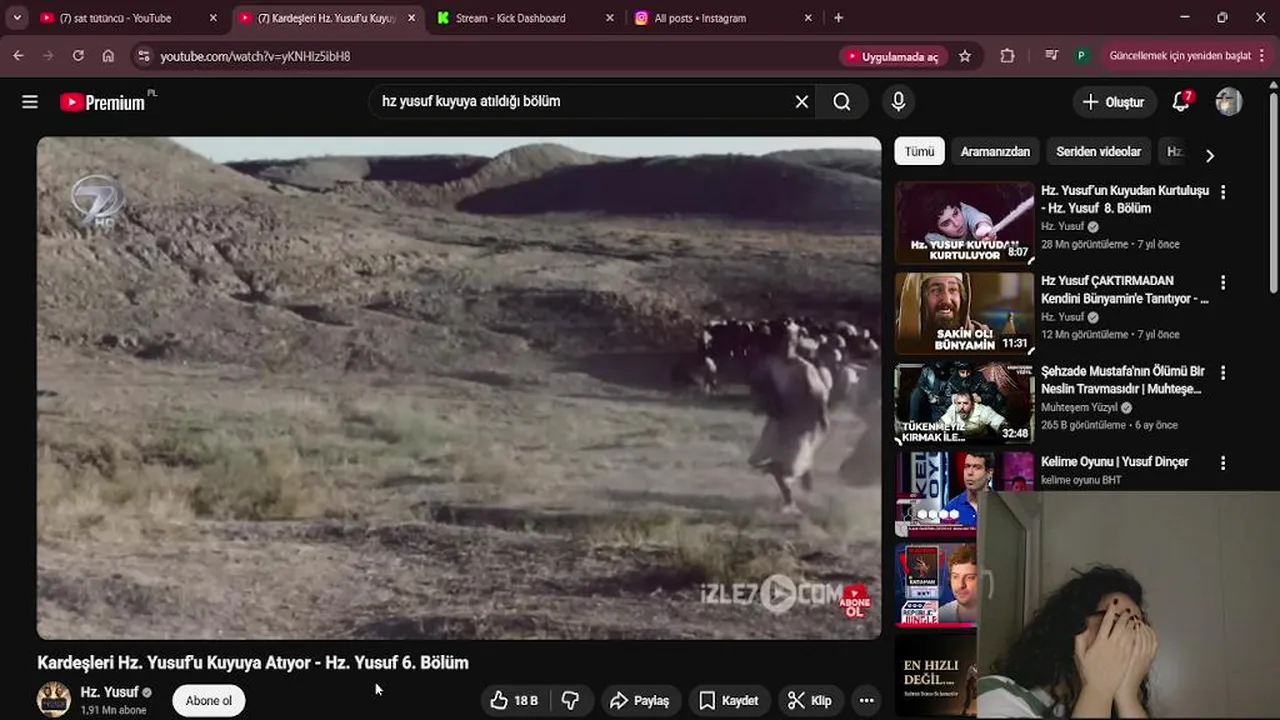Open the Oluştur create button
1280x720 pixels.
[1113, 102]
